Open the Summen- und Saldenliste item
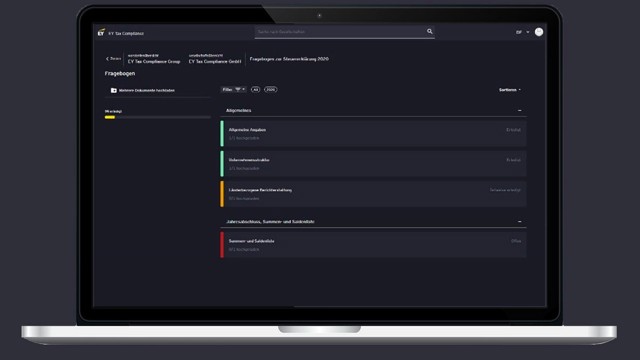 pos(373,245)
